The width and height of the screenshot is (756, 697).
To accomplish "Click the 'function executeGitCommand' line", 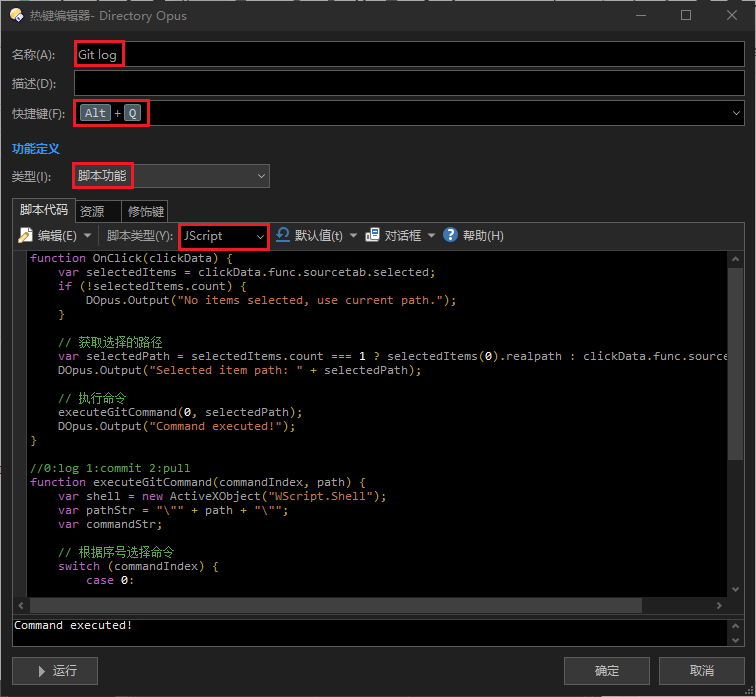I will (198, 482).
